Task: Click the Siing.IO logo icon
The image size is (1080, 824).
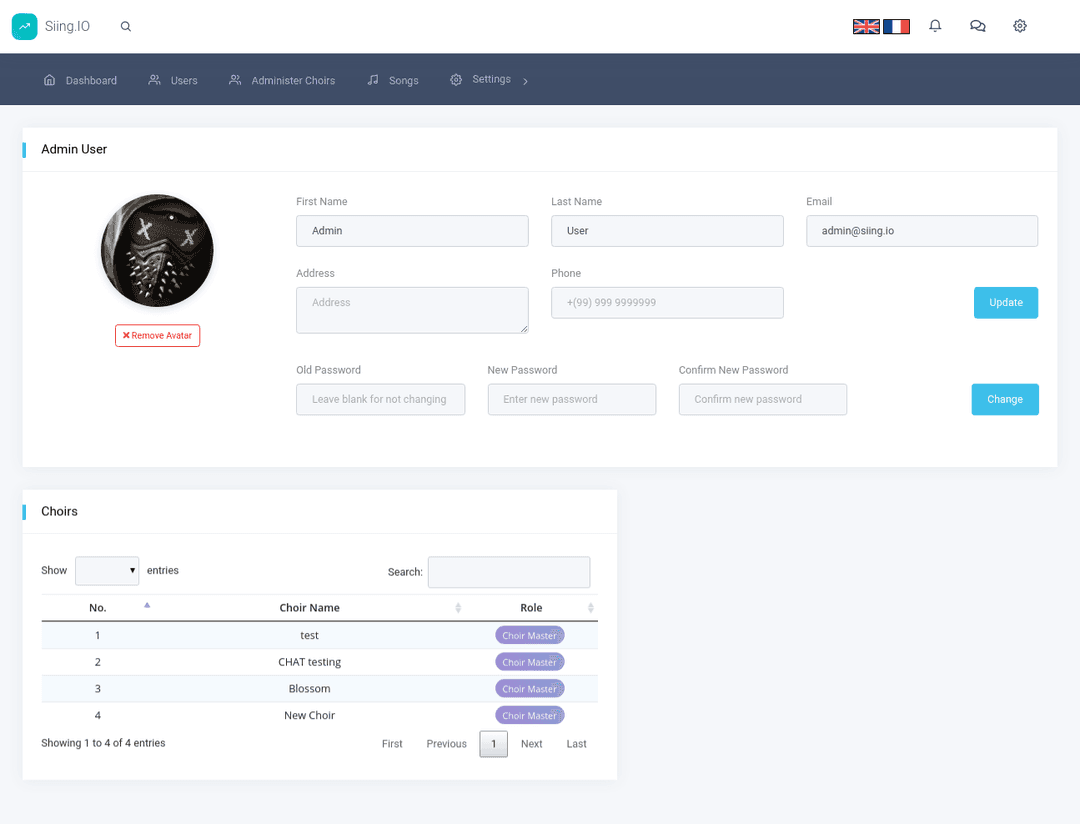Action: 25,26
